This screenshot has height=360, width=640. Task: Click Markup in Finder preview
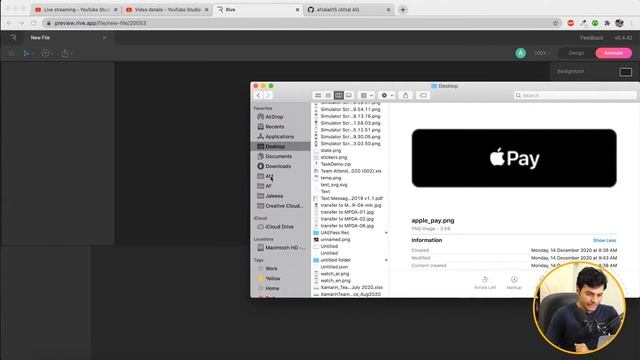(x=514, y=282)
